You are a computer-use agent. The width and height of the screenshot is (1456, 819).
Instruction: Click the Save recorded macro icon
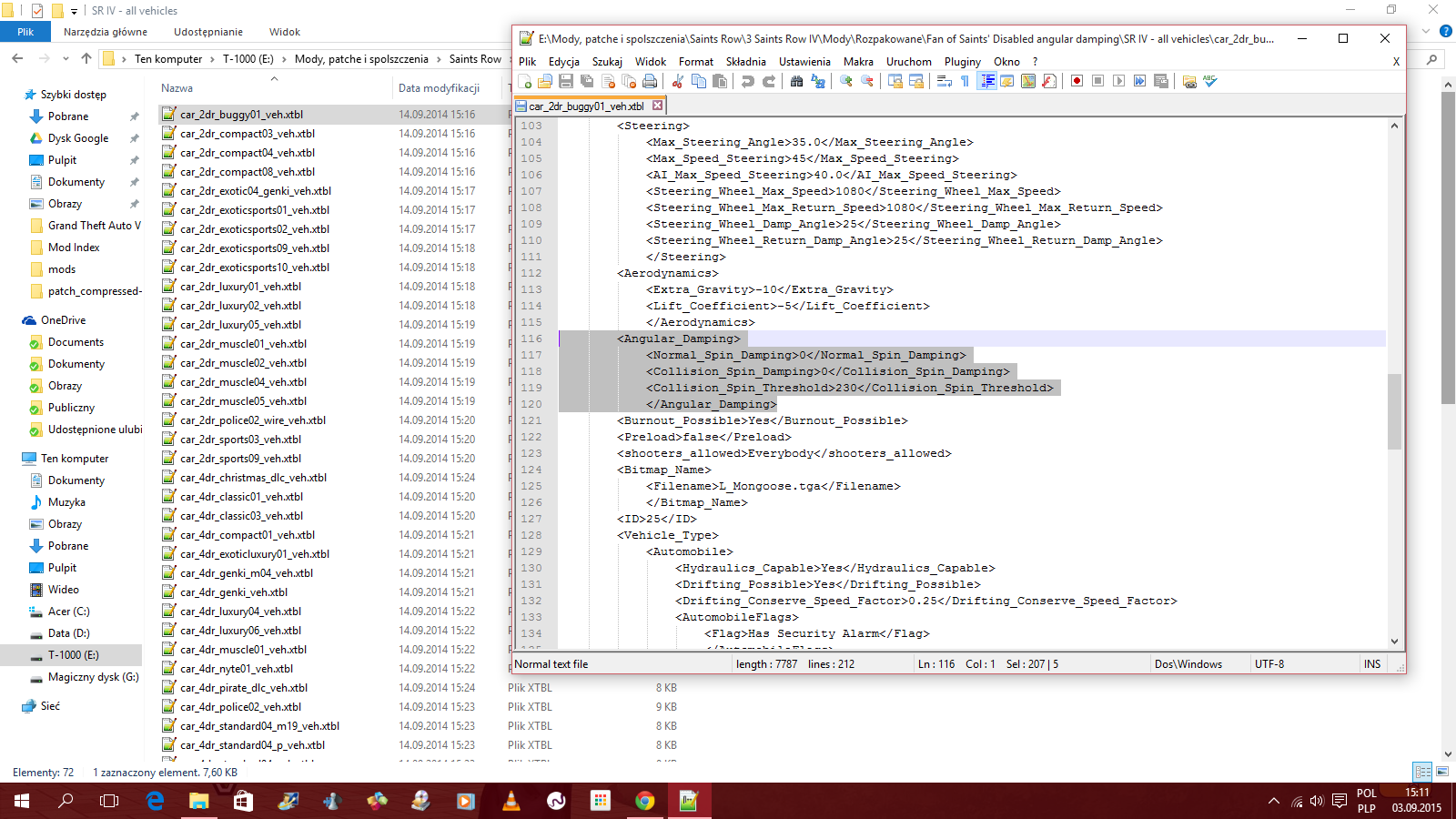click(1161, 81)
